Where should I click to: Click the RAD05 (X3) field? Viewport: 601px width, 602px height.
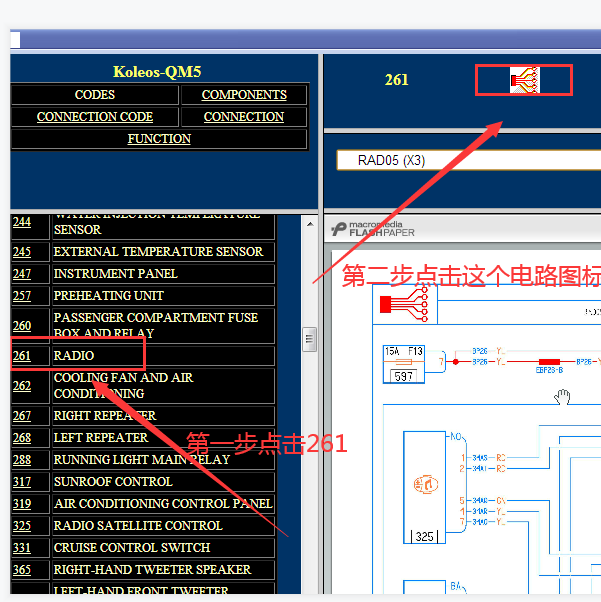[469, 160]
